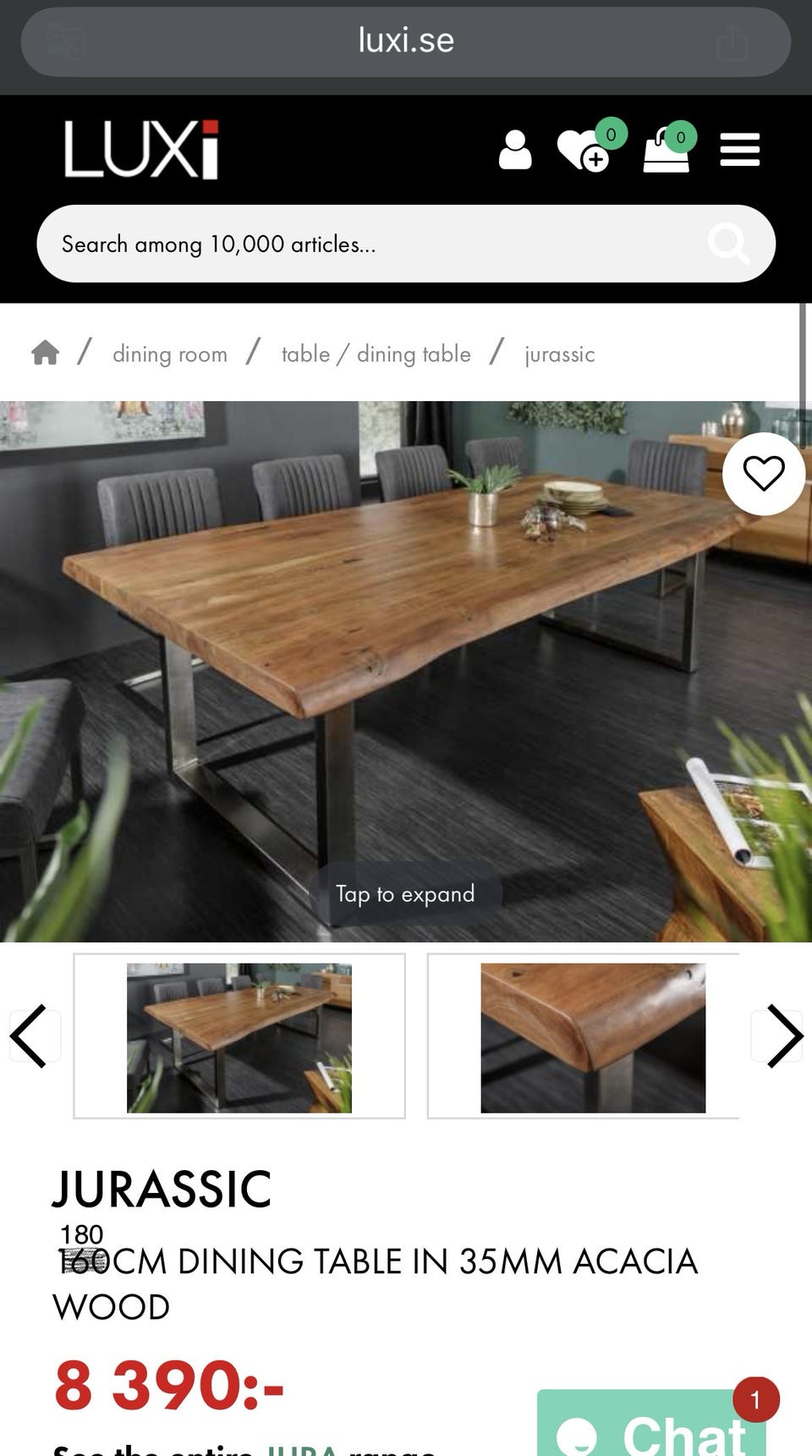Tap the browser translate icon in address bar
The image size is (812, 1456).
pyautogui.click(x=65, y=41)
